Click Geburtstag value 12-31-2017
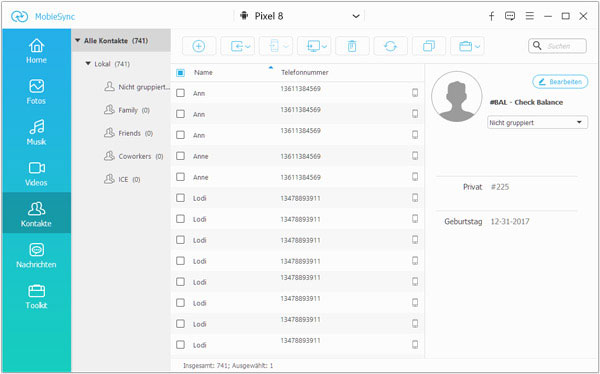Image resolution: width=600 pixels, height=374 pixels. click(x=510, y=222)
